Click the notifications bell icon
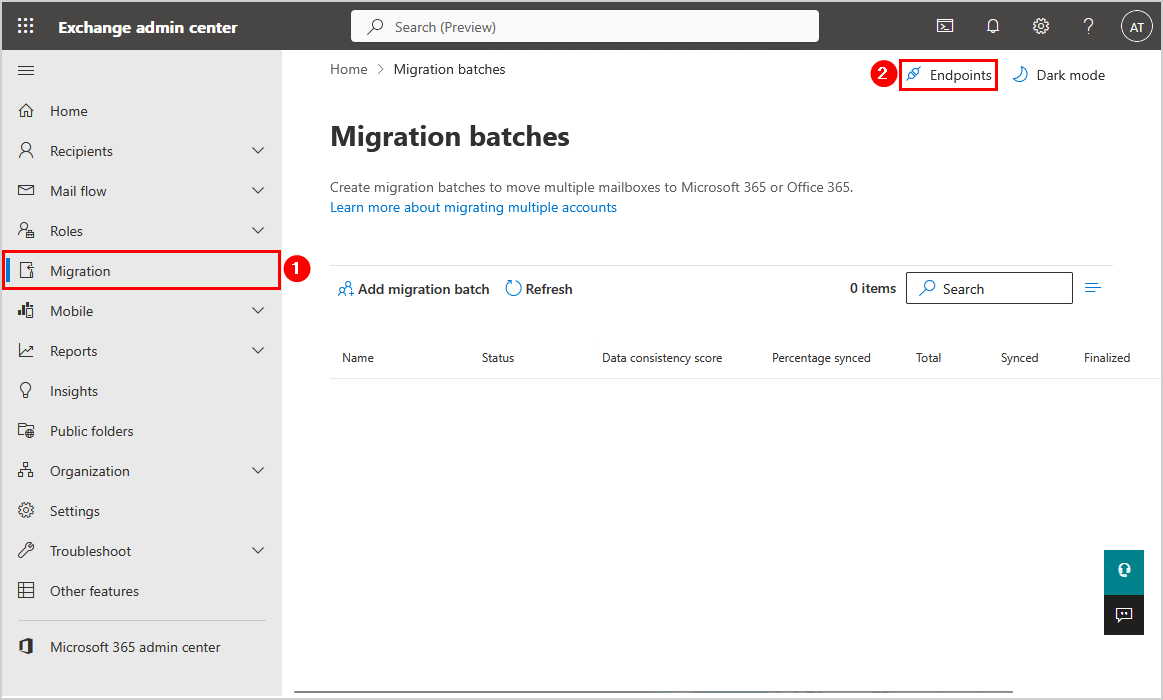 pyautogui.click(x=993, y=27)
